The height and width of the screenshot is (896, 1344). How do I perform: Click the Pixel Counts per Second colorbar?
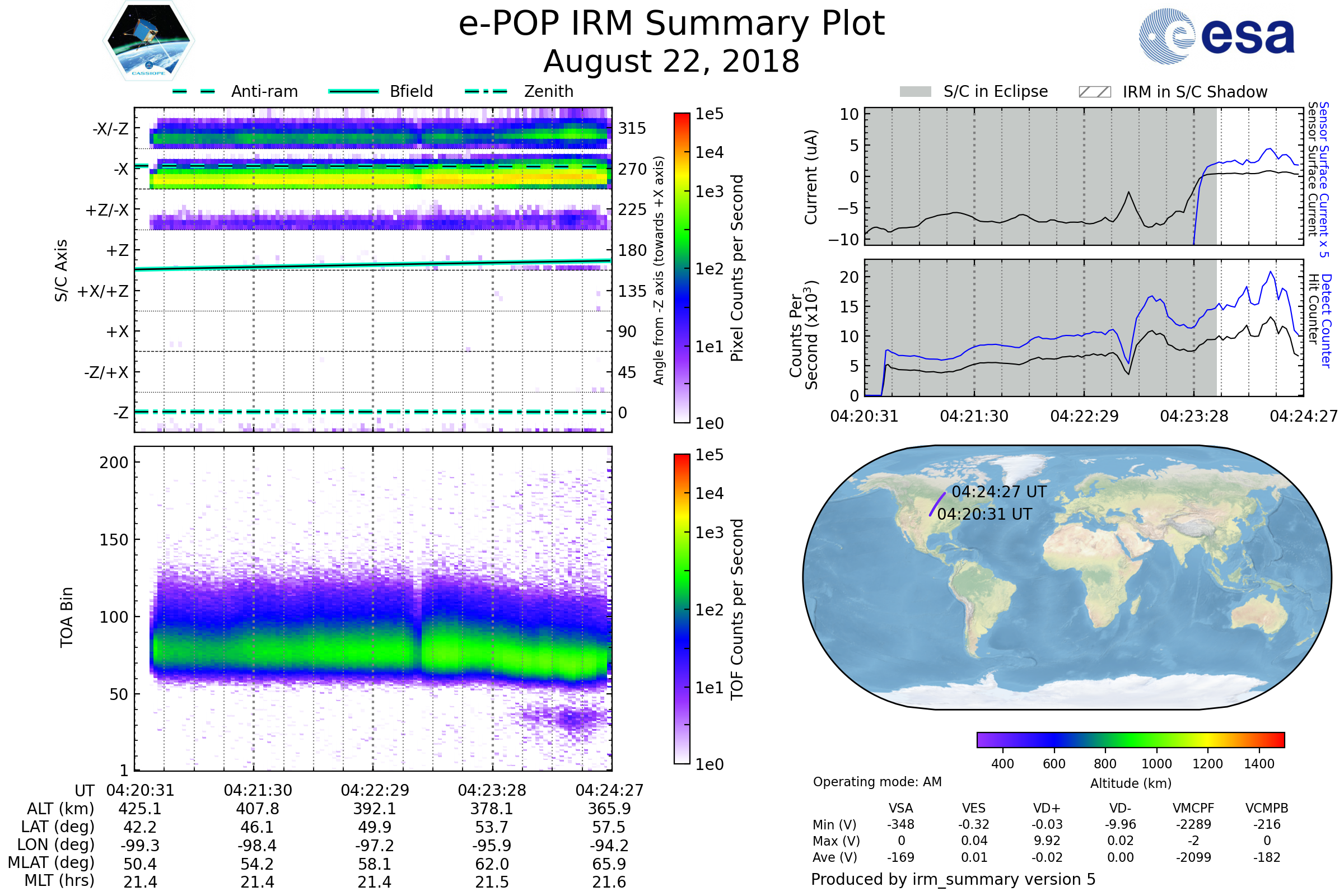682,268
